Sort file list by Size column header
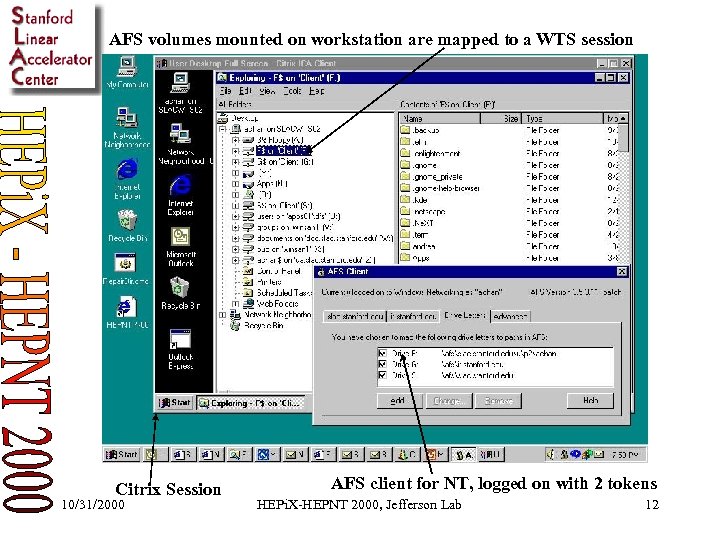720x540 pixels. coord(501,118)
